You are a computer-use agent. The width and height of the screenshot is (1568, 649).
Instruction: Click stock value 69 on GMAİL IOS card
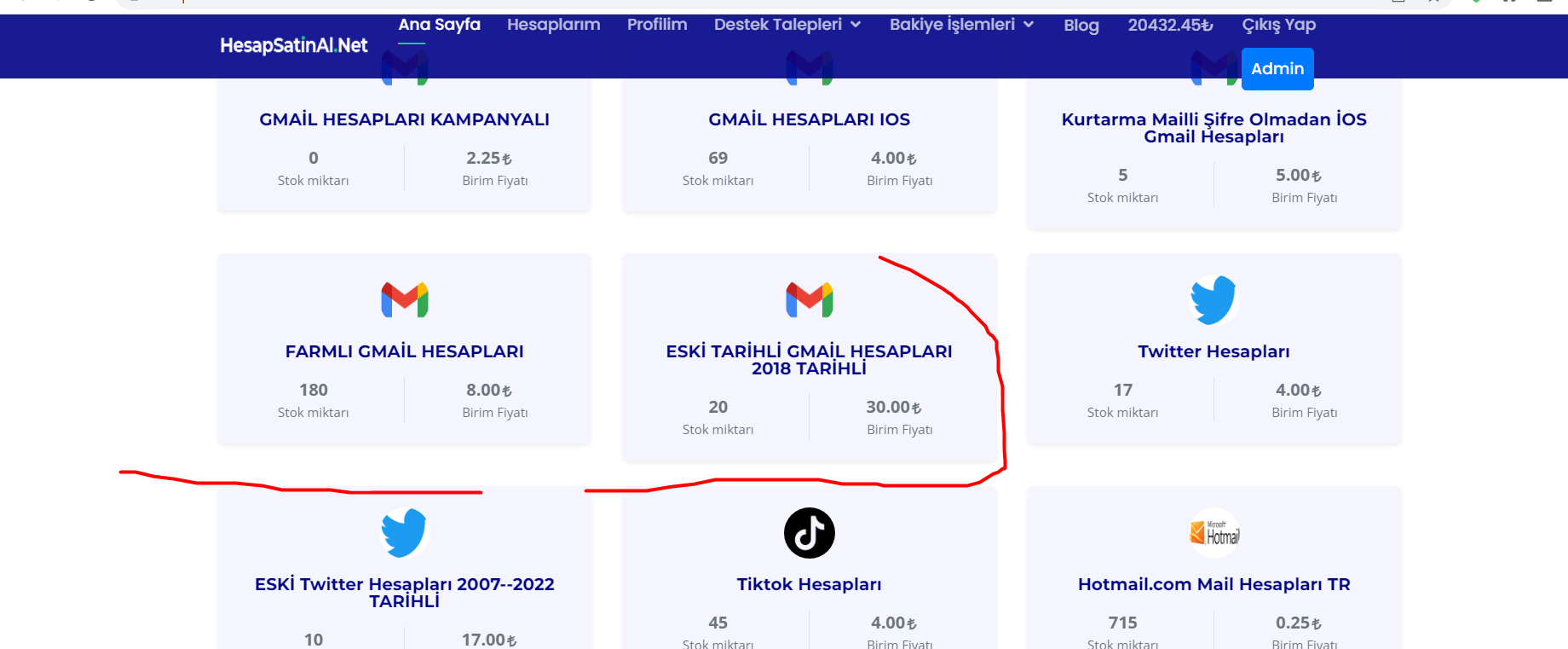(718, 158)
